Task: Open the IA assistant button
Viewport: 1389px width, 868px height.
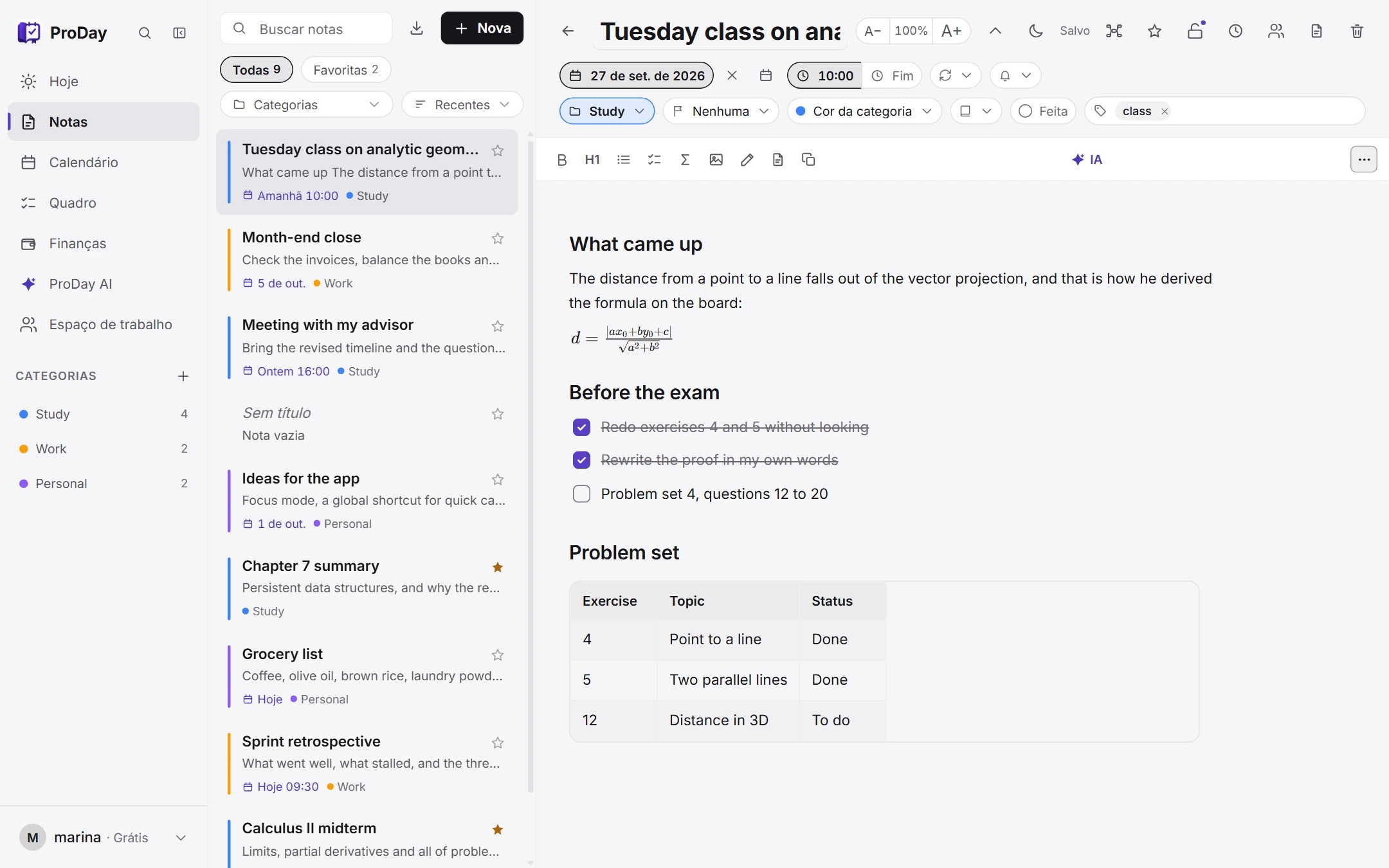Action: [x=1087, y=159]
